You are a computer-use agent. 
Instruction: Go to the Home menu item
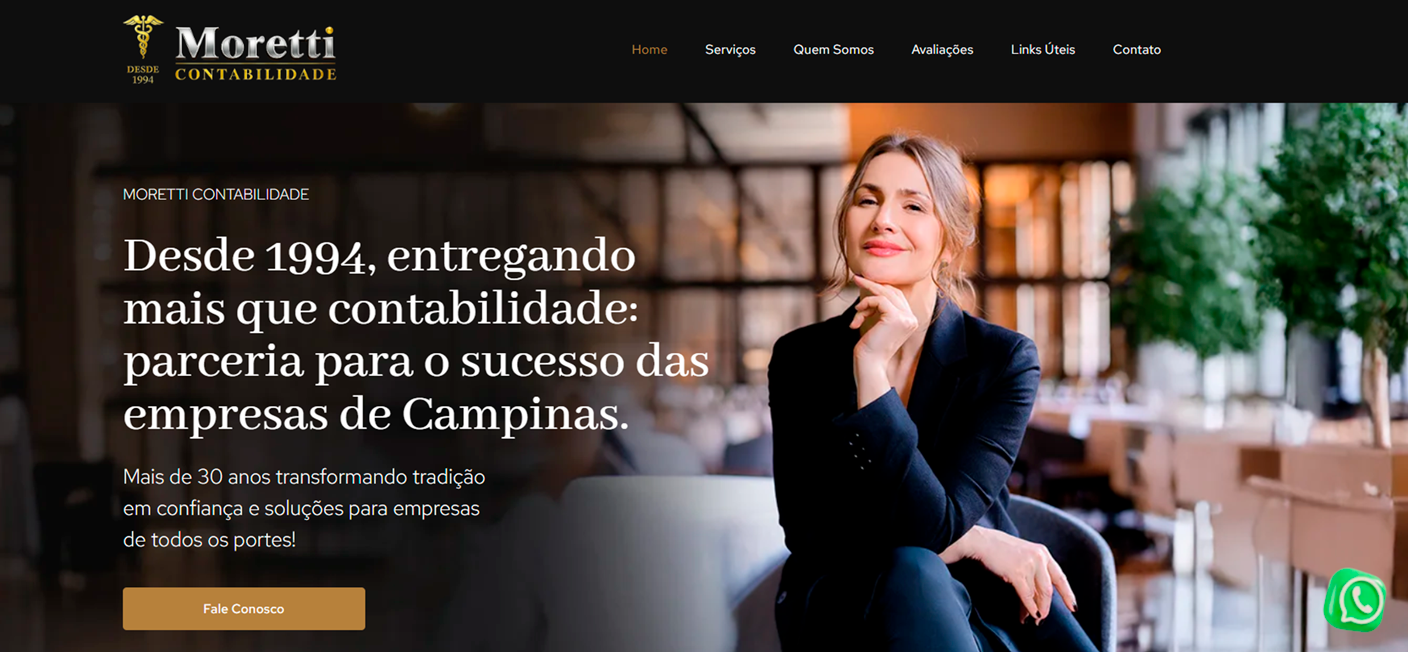coord(649,50)
